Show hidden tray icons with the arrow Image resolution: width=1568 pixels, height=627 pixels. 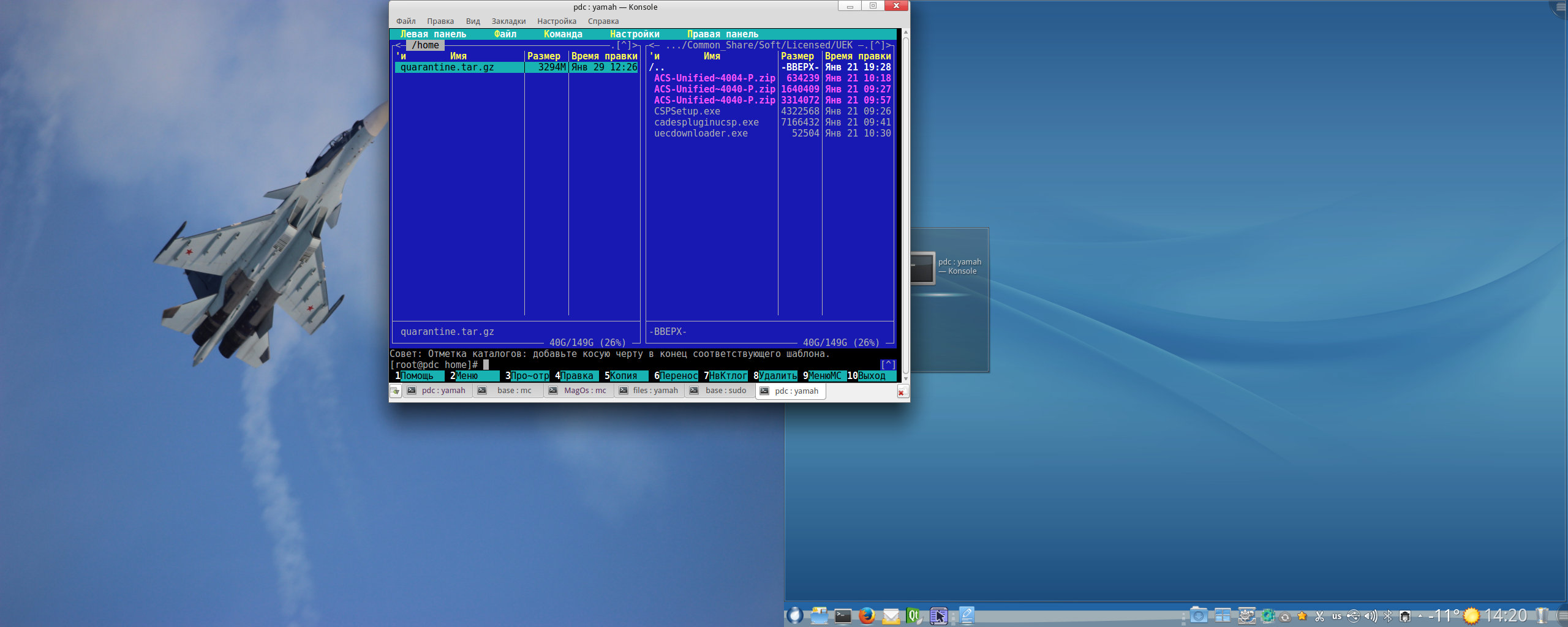[1420, 616]
